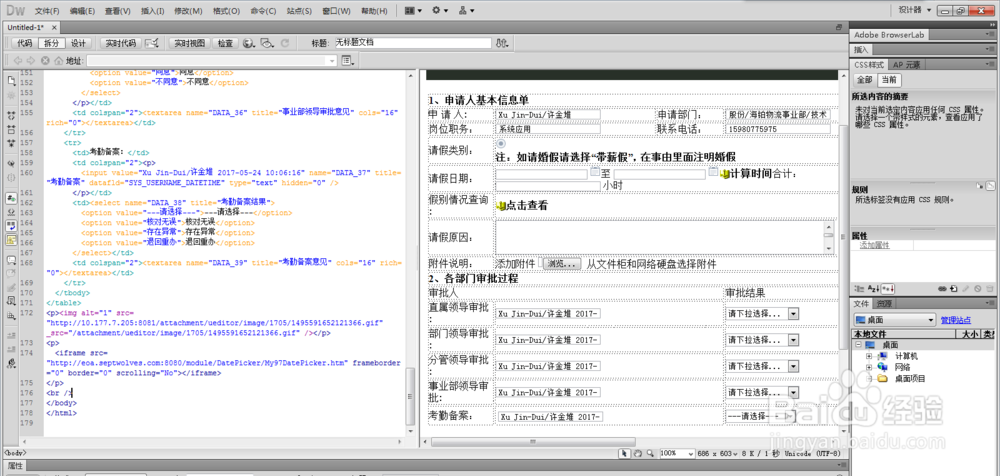Click the visual aids eye icon
The image size is (1000, 476).
point(267,43)
